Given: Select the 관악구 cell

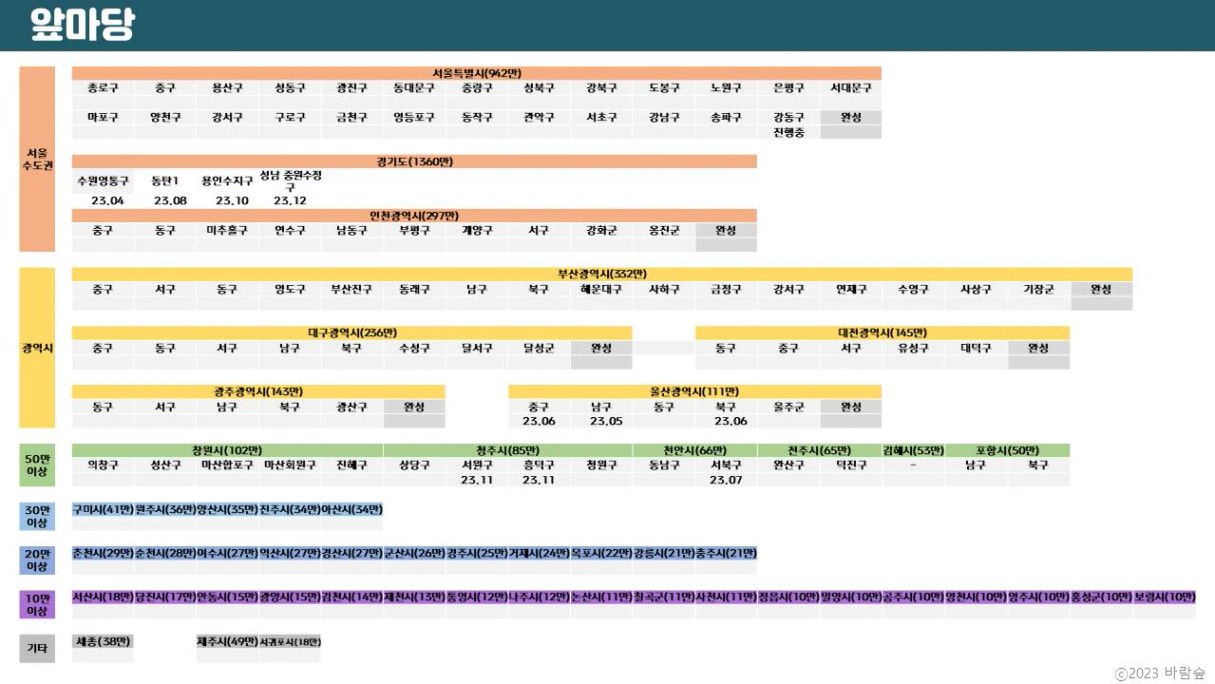Looking at the screenshot, I should coord(539,117).
